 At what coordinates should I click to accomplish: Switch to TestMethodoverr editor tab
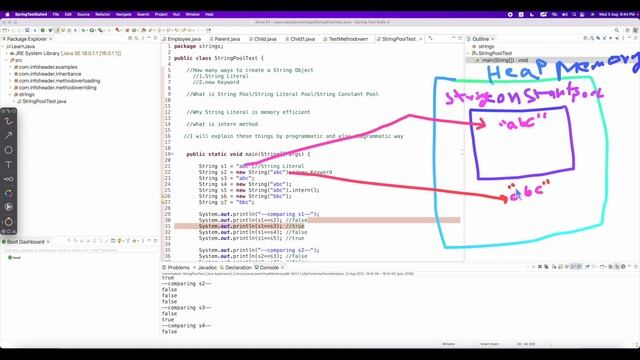pos(345,39)
